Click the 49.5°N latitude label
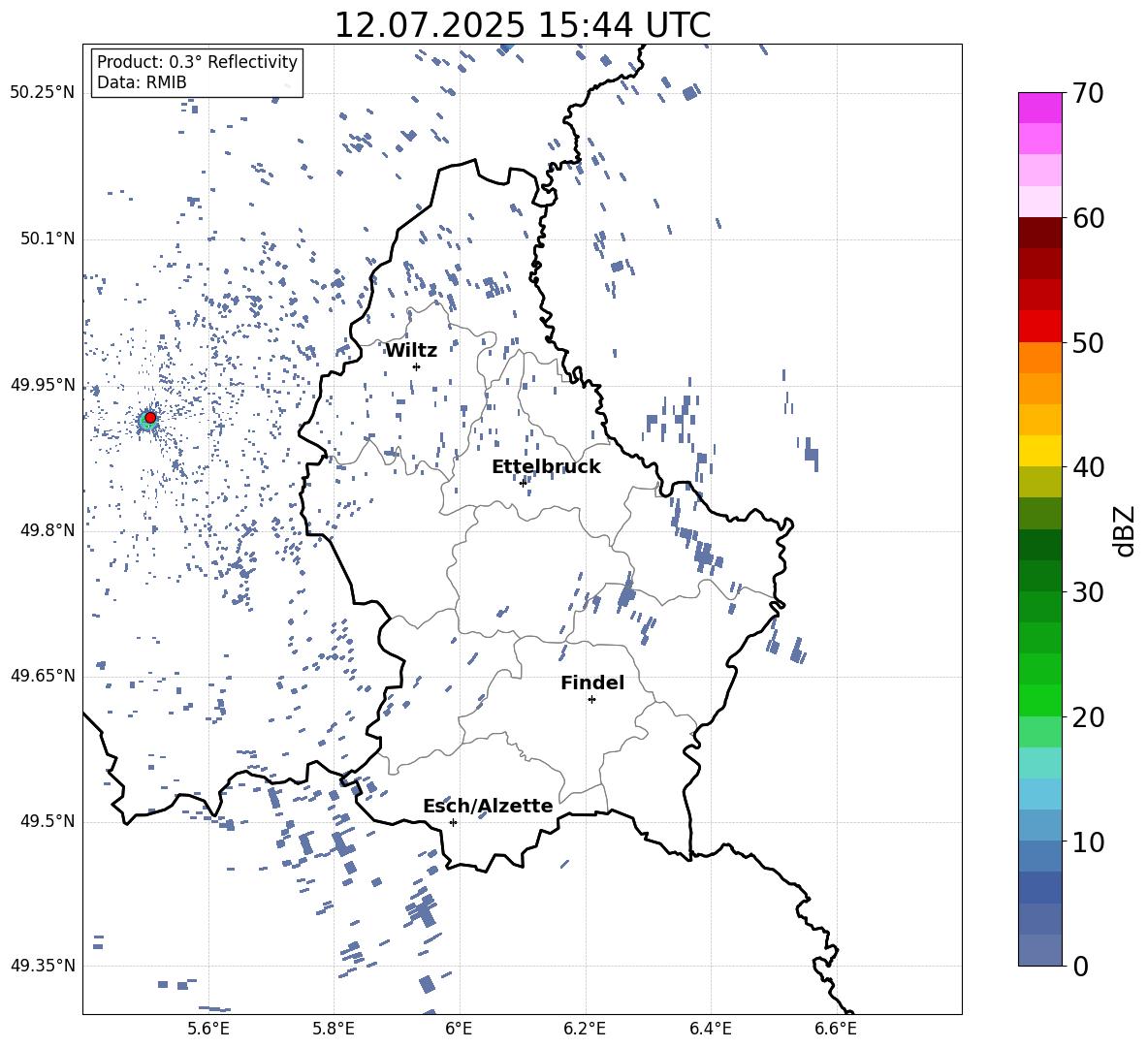 click(48, 821)
